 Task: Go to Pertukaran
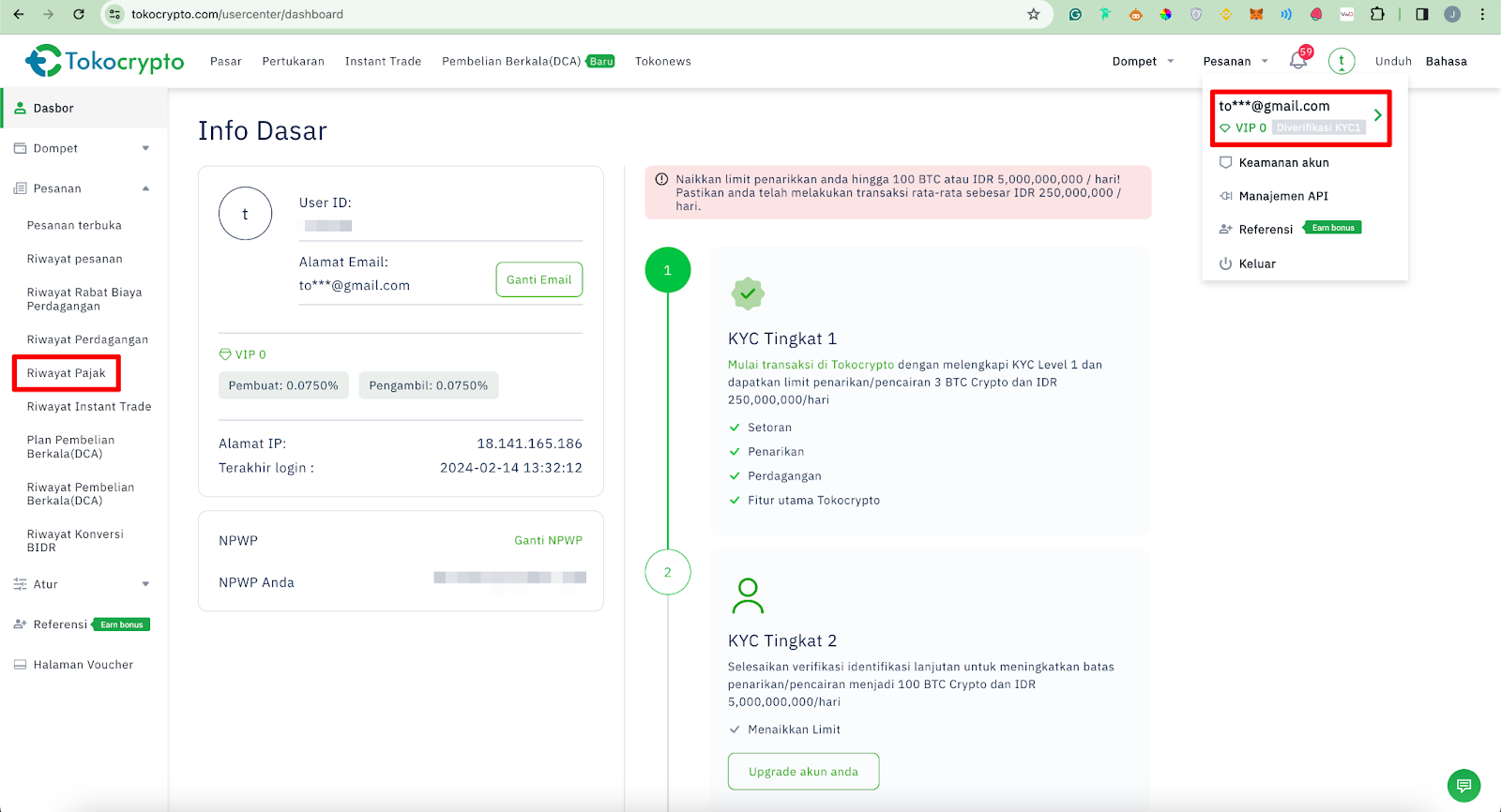pyautogui.click(x=294, y=61)
